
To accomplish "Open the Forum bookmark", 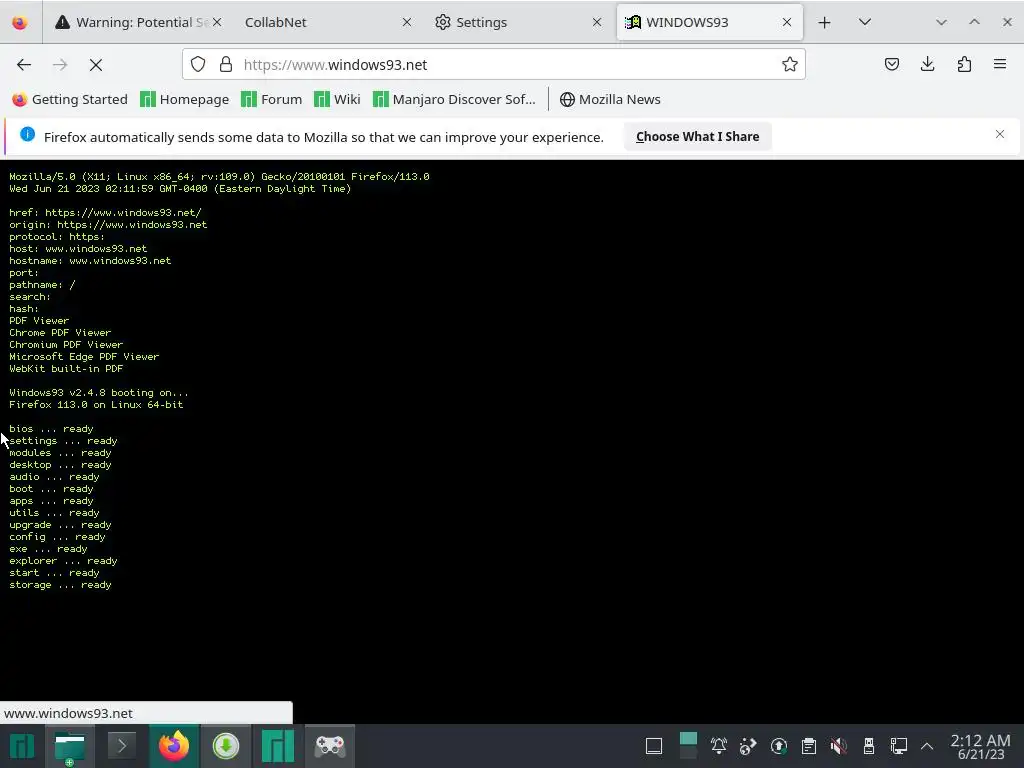I will click(x=272, y=99).
